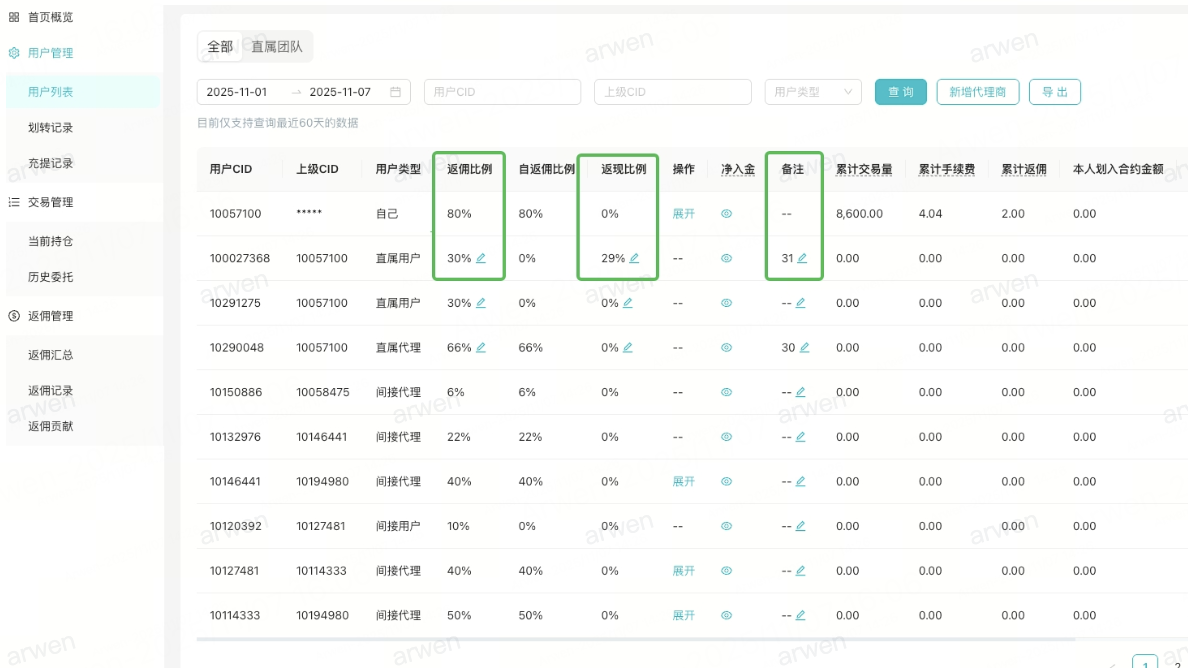Toggle net deposit eye for user 10150886
Image resolution: width=1188 pixels, height=668 pixels.
click(x=727, y=392)
